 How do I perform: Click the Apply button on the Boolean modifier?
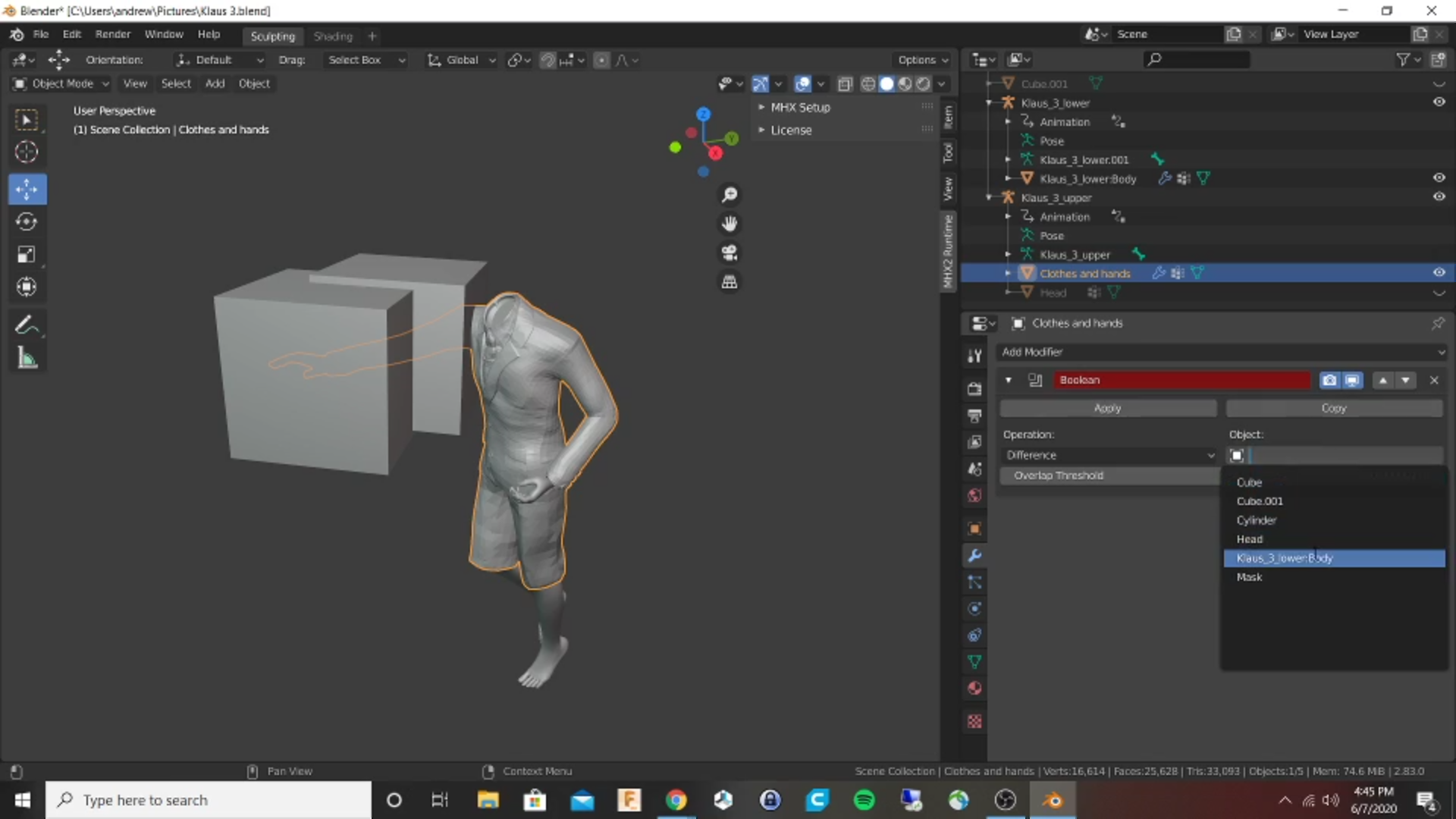coord(1106,408)
